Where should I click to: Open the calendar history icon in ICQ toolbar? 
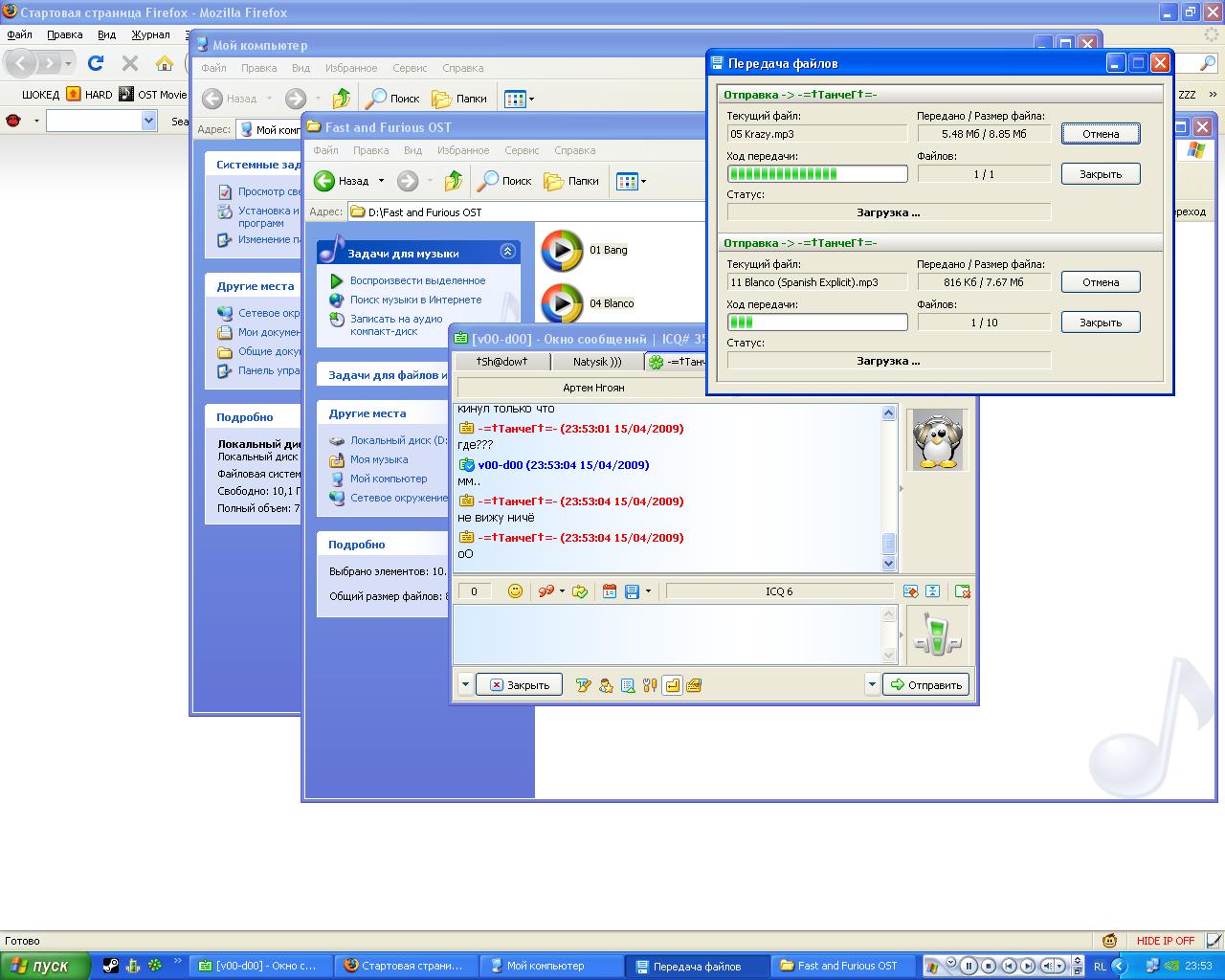tap(610, 591)
